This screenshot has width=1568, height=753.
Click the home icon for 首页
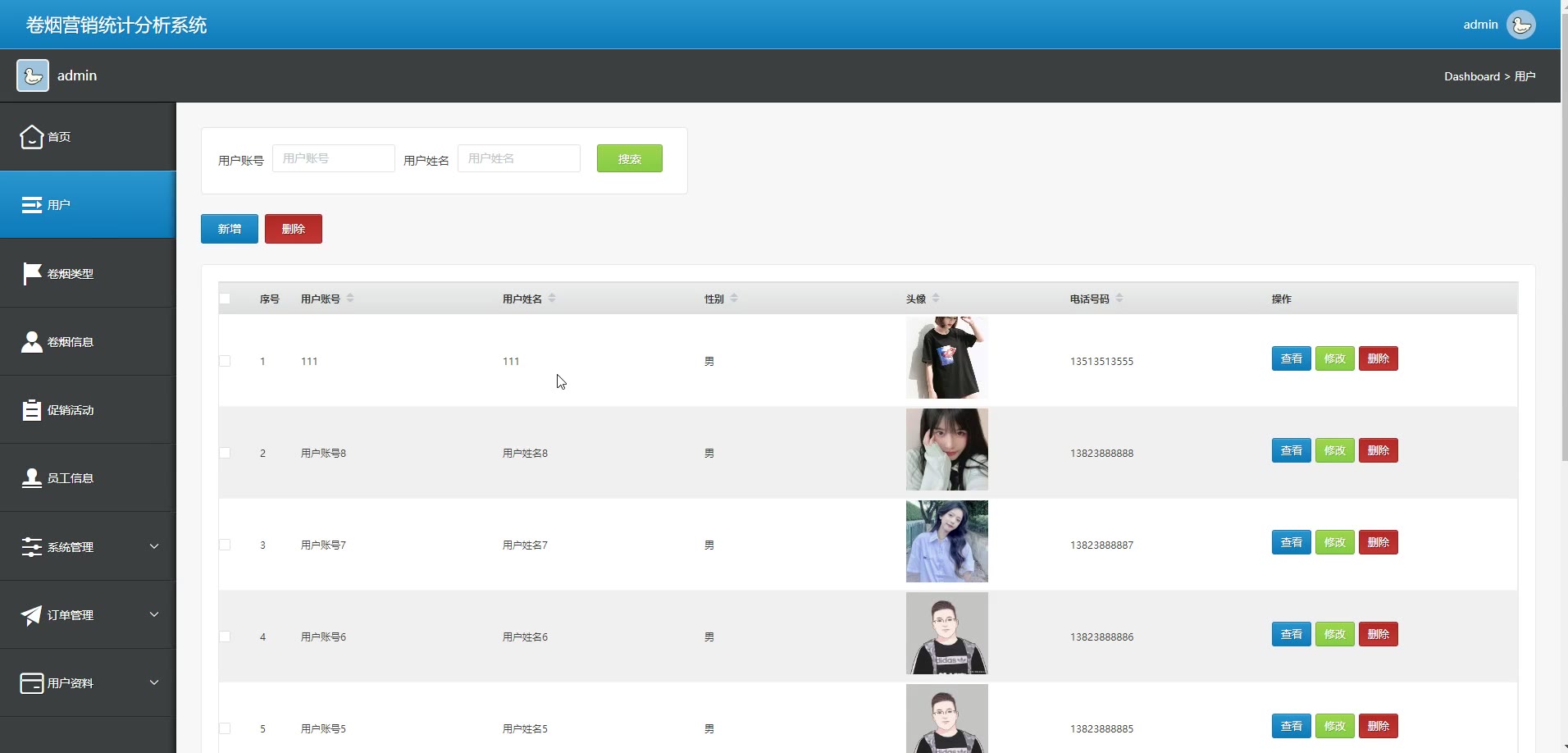point(31,137)
